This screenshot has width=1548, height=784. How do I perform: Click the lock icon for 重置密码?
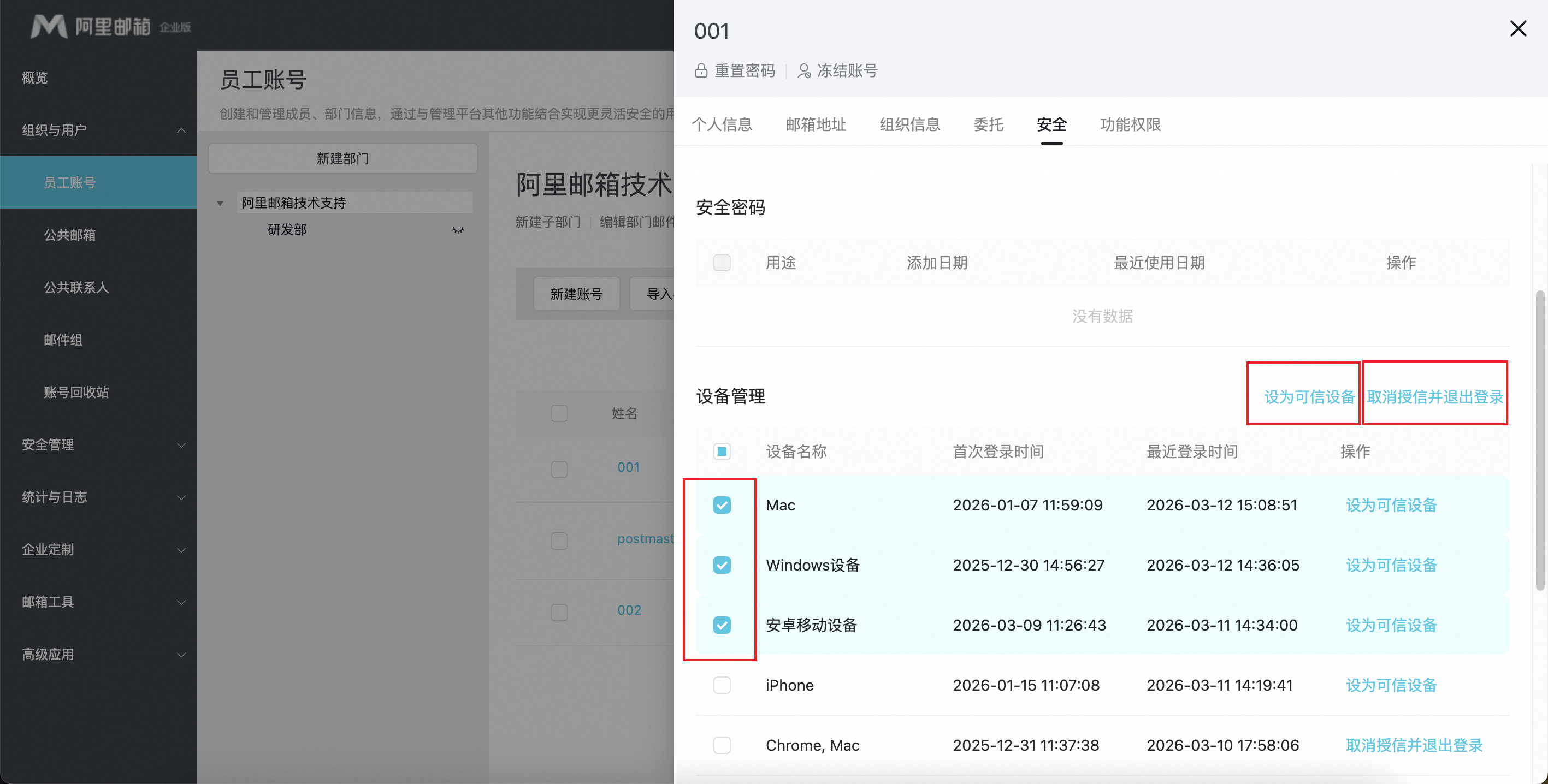701,71
